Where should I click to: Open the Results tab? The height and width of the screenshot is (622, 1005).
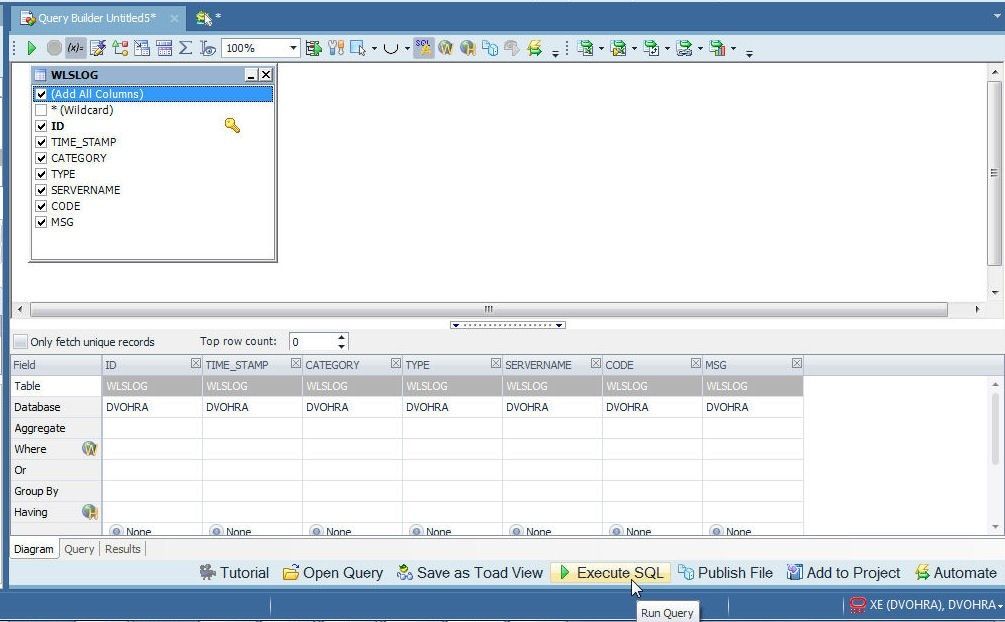tap(122, 548)
